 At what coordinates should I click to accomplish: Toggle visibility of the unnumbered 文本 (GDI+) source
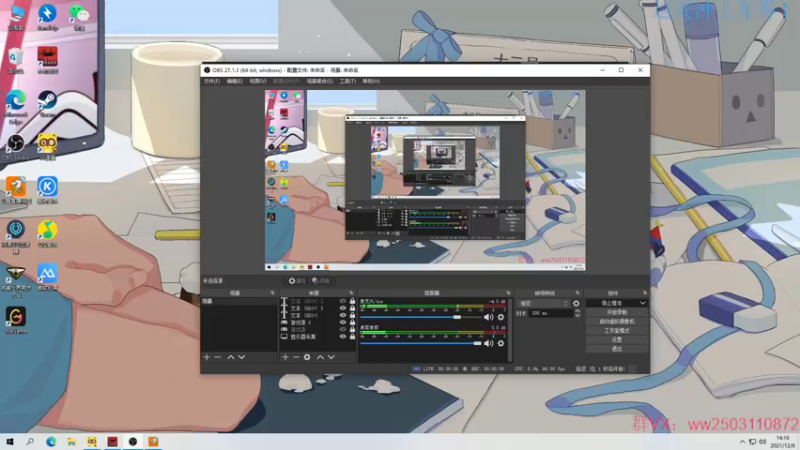[343, 315]
